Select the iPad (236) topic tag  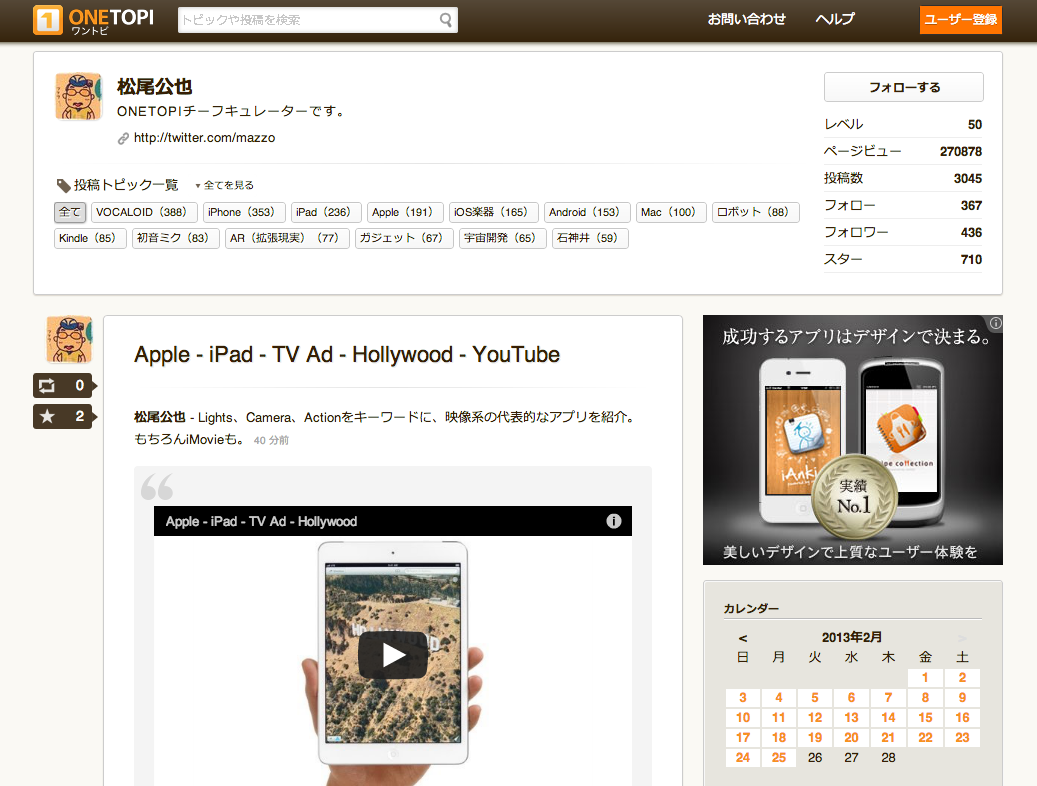tap(326, 212)
